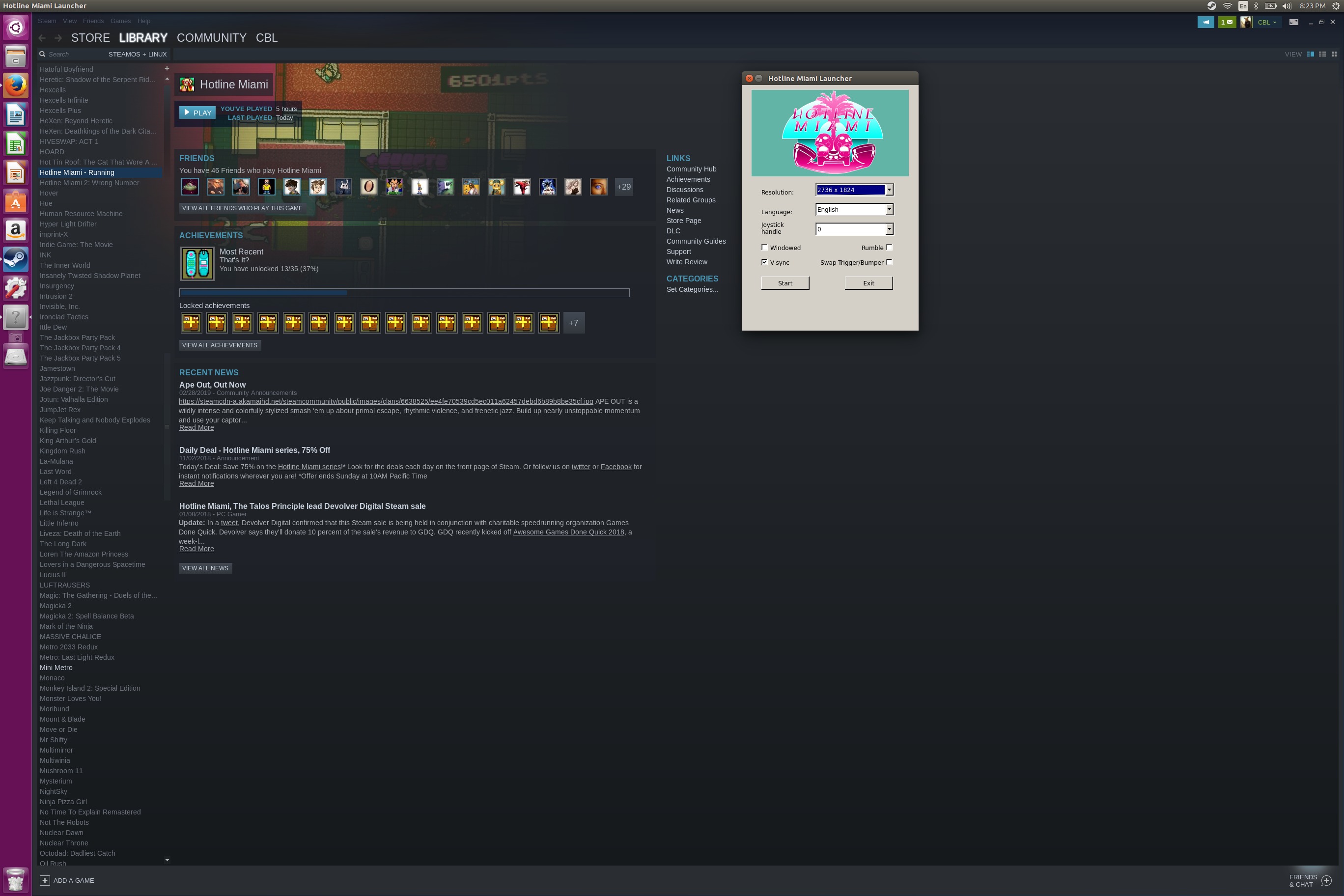Click View All News button
This screenshot has height=896, width=1344.
[205, 568]
